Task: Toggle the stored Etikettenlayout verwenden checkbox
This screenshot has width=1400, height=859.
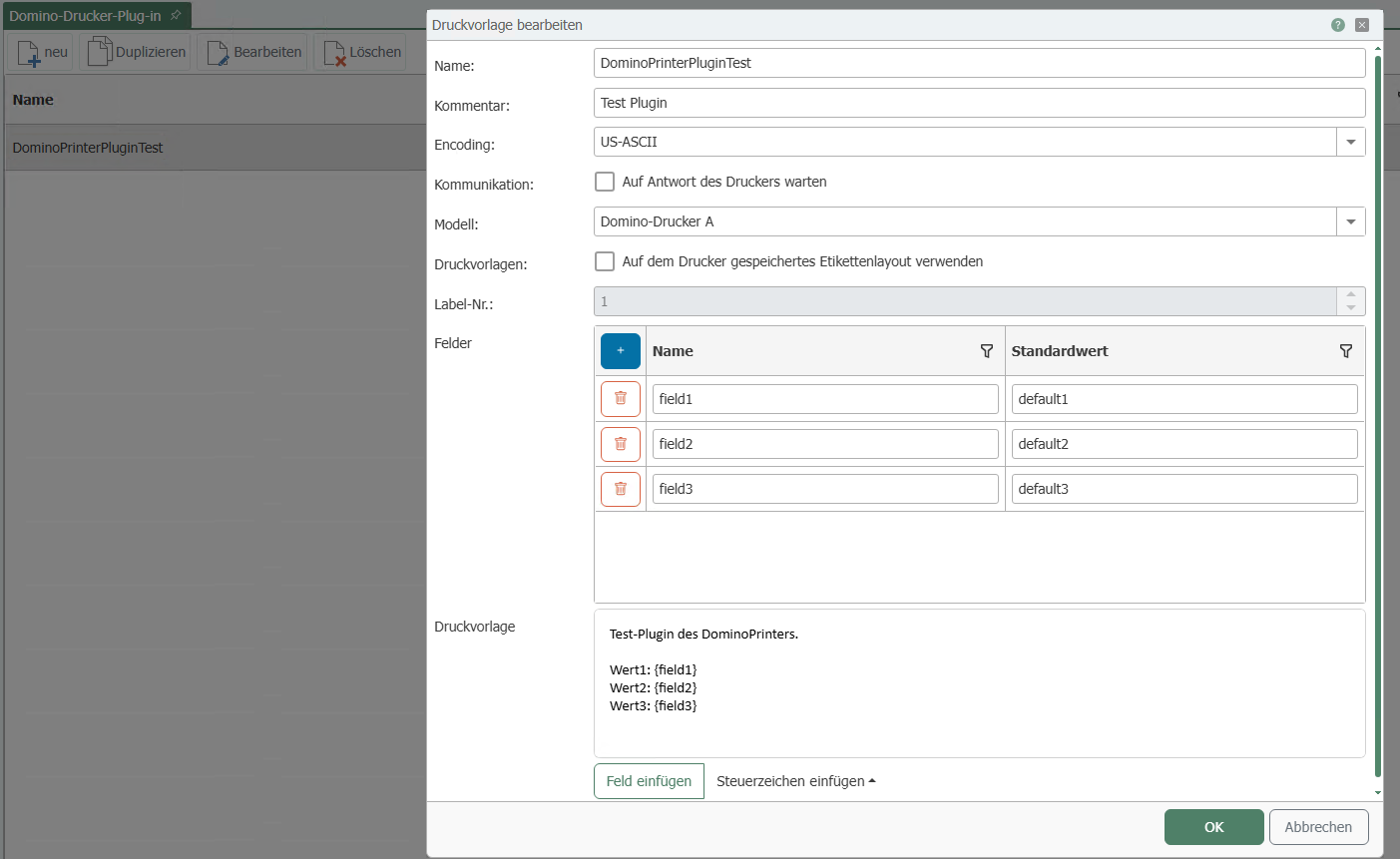Action: 605,261
